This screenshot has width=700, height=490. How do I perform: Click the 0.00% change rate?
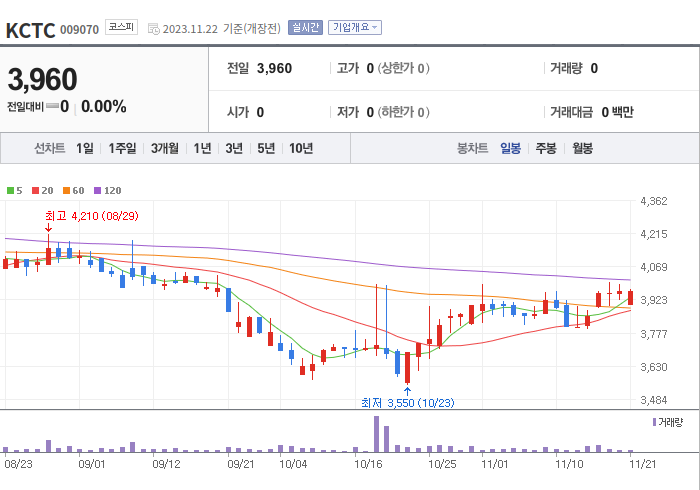click(x=104, y=107)
